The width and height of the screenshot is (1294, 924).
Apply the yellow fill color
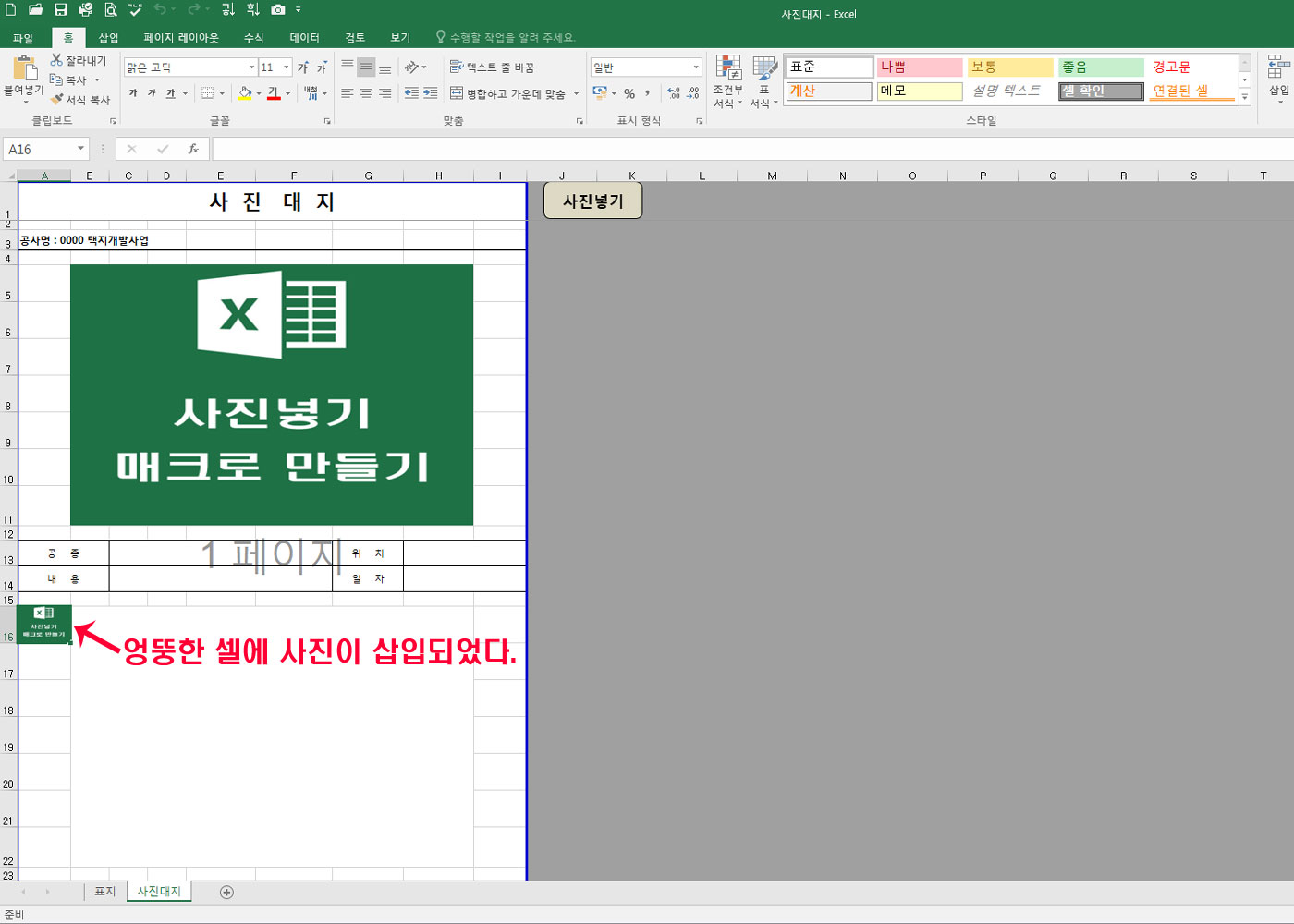(245, 93)
